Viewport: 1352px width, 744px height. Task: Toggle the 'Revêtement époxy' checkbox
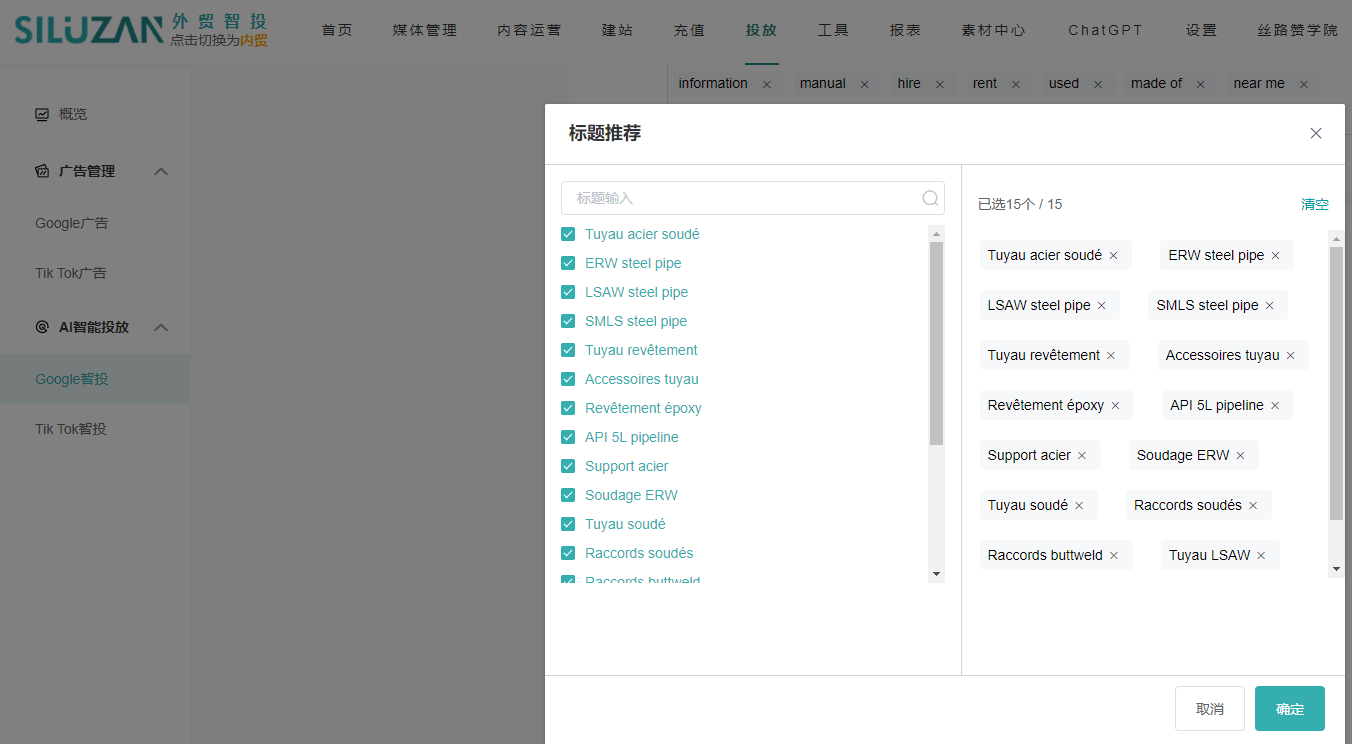click(x=568, y=408)
